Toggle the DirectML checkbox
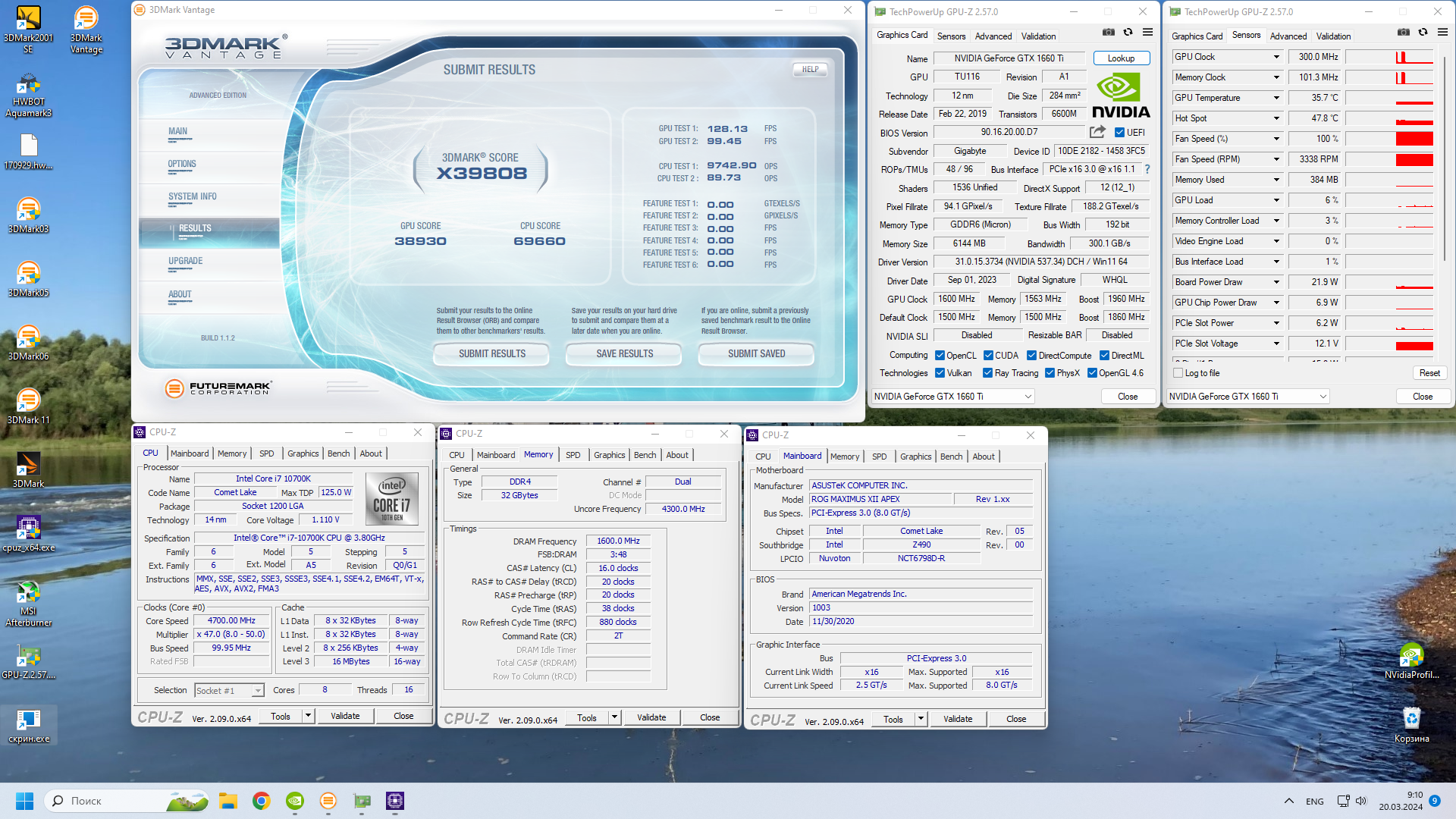Image resolution: width=1456 pixels, height=819 pixels. (1104, 356)
